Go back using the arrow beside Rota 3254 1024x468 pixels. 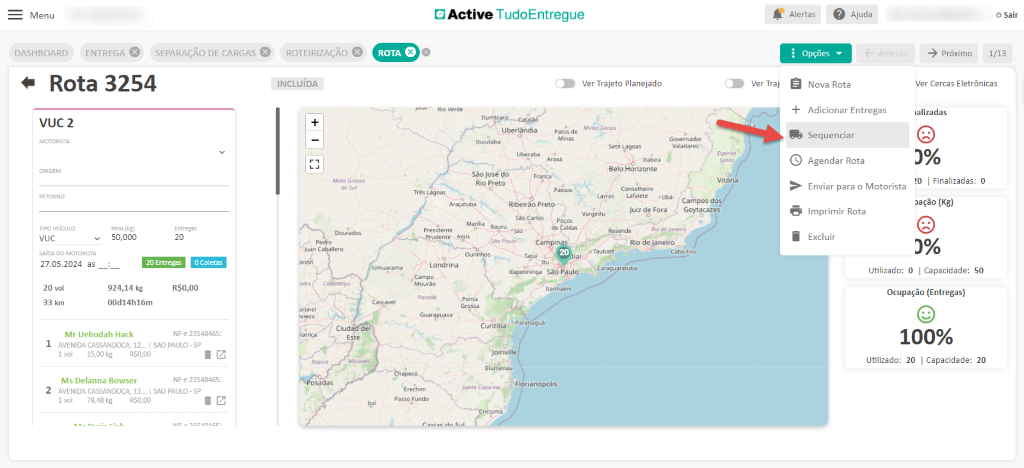pos(28,83)
